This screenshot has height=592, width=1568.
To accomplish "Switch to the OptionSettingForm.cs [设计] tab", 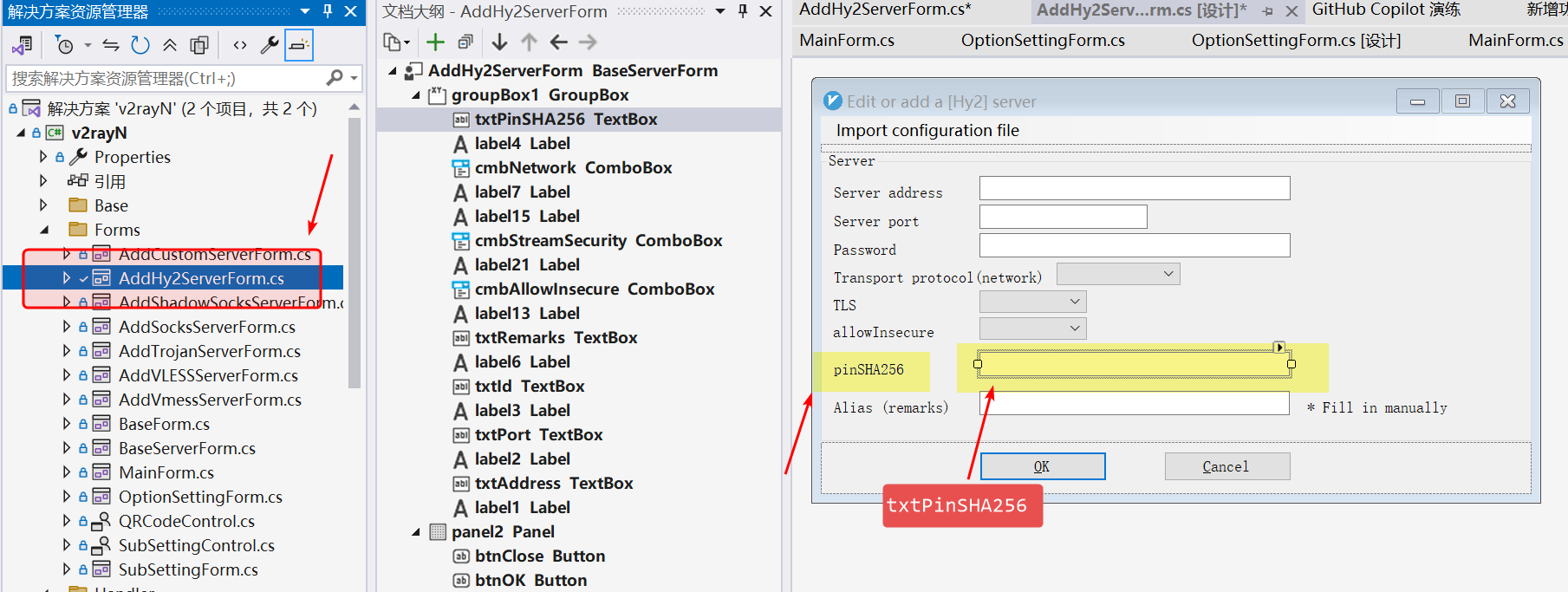I will pos(1295,41).
